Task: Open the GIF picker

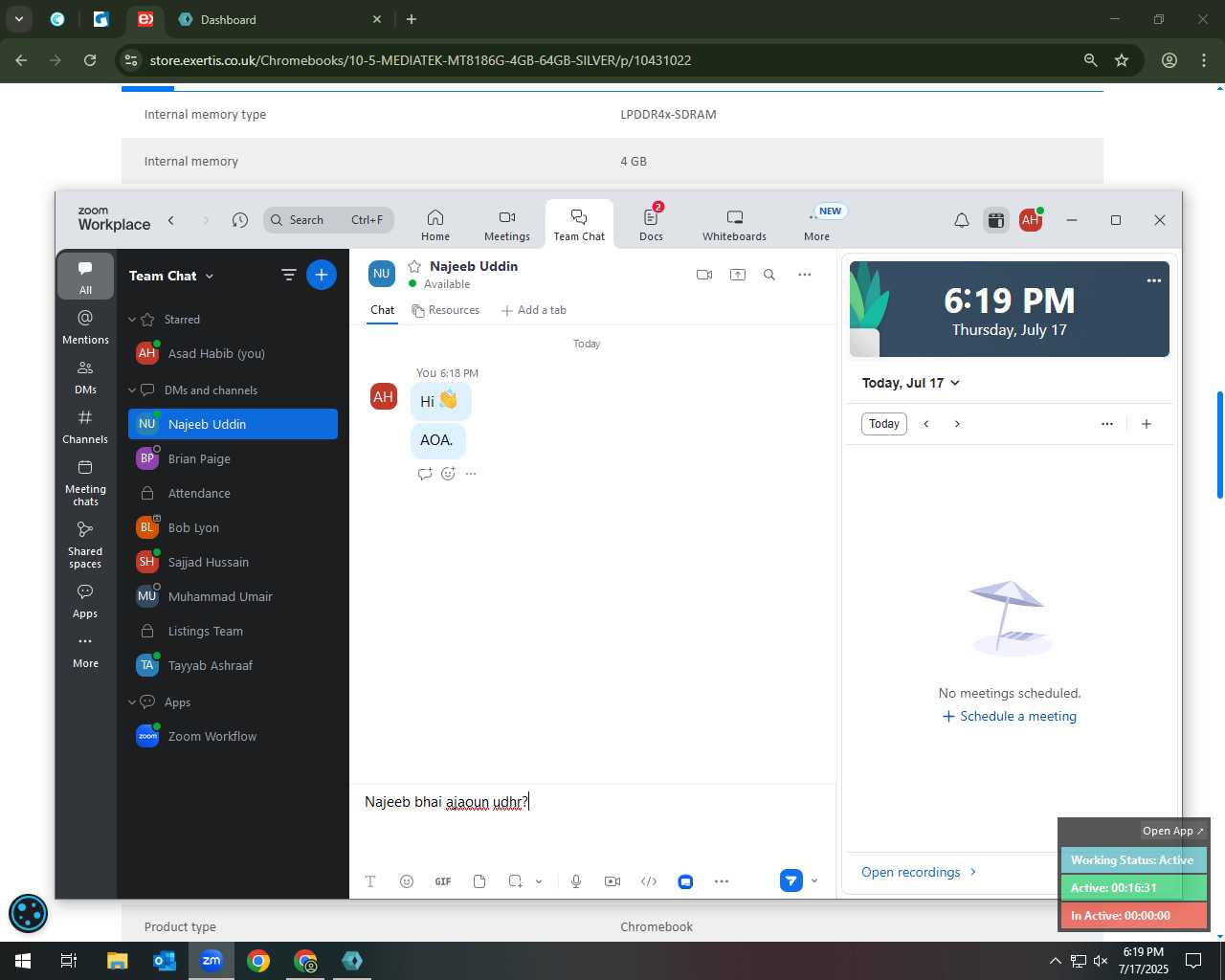Action: [x=443, y=881]
